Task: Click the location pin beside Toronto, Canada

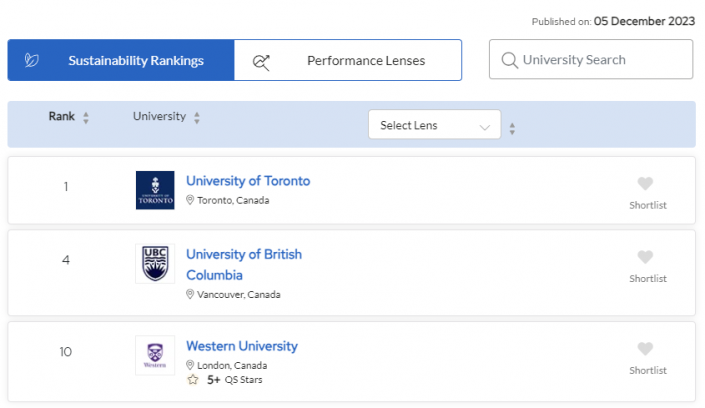Action: [x=190, y=200]
